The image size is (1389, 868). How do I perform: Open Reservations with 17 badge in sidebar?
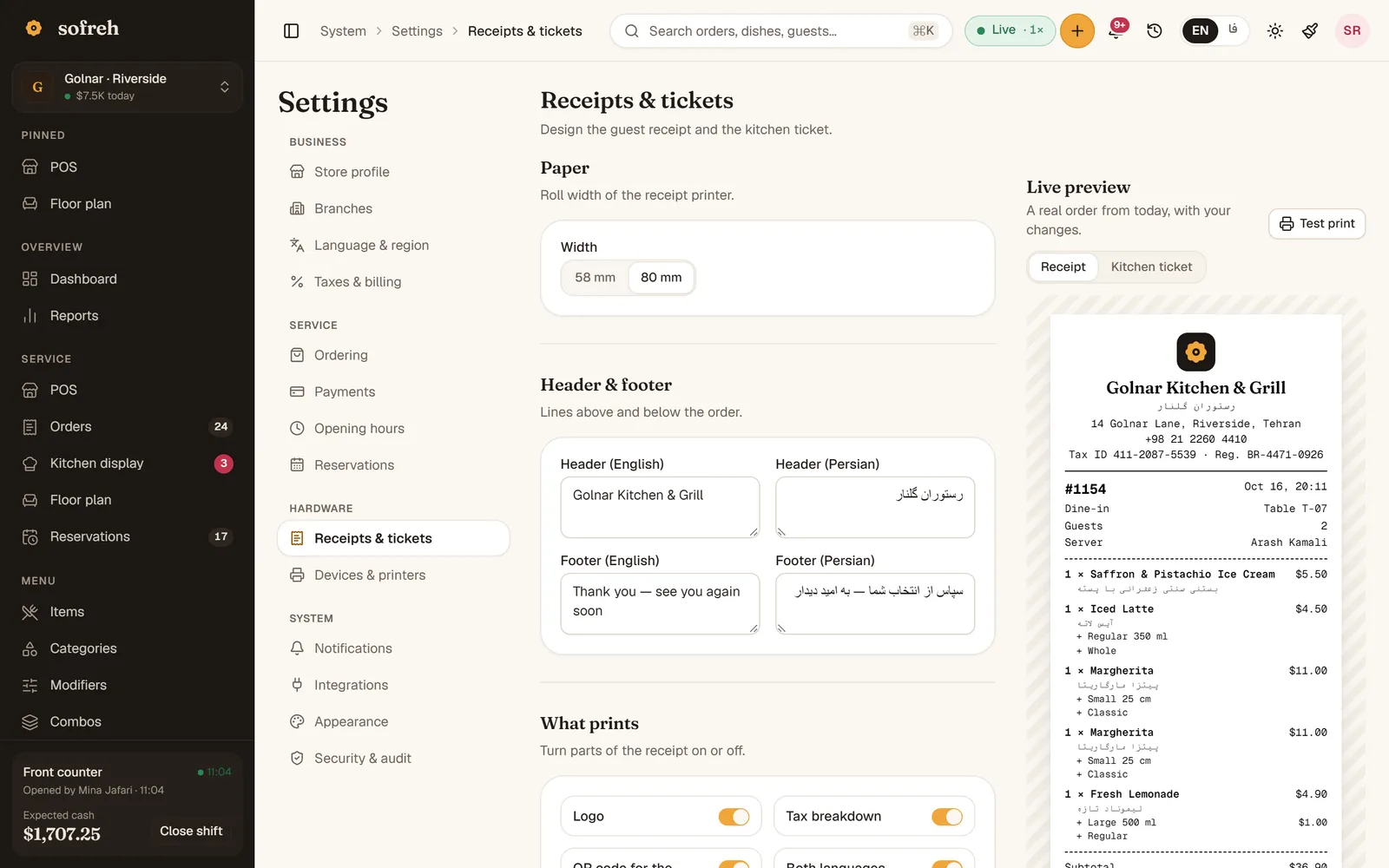tap(127, 537)
